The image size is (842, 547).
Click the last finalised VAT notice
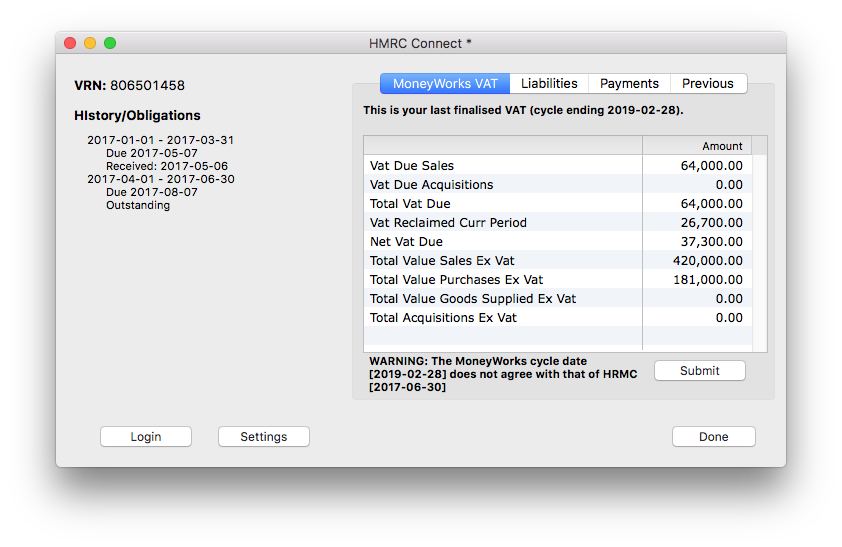click(x=523, y=110)
